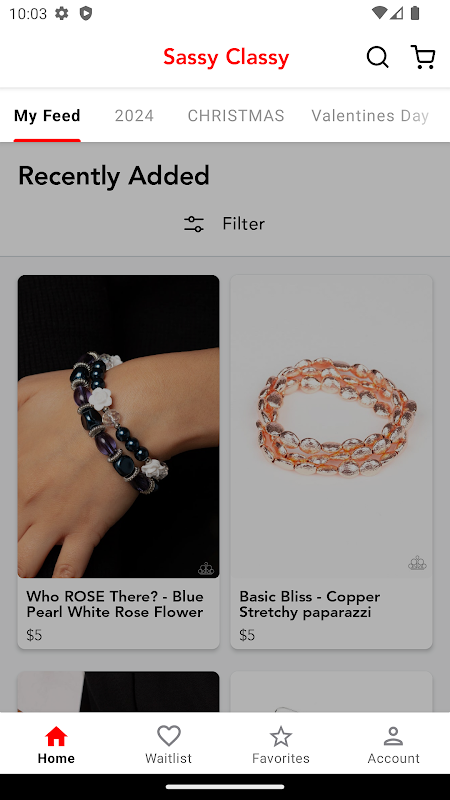
Task: Tap the Filter sliders icon
Action: tap(194, 224)
